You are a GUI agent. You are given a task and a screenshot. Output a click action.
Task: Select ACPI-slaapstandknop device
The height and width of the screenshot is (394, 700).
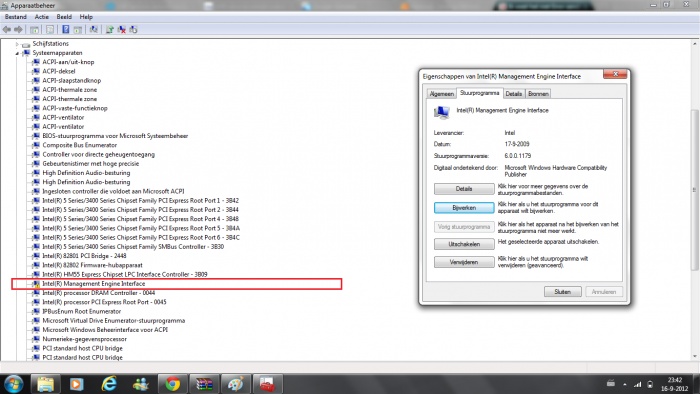click(72, 81)
